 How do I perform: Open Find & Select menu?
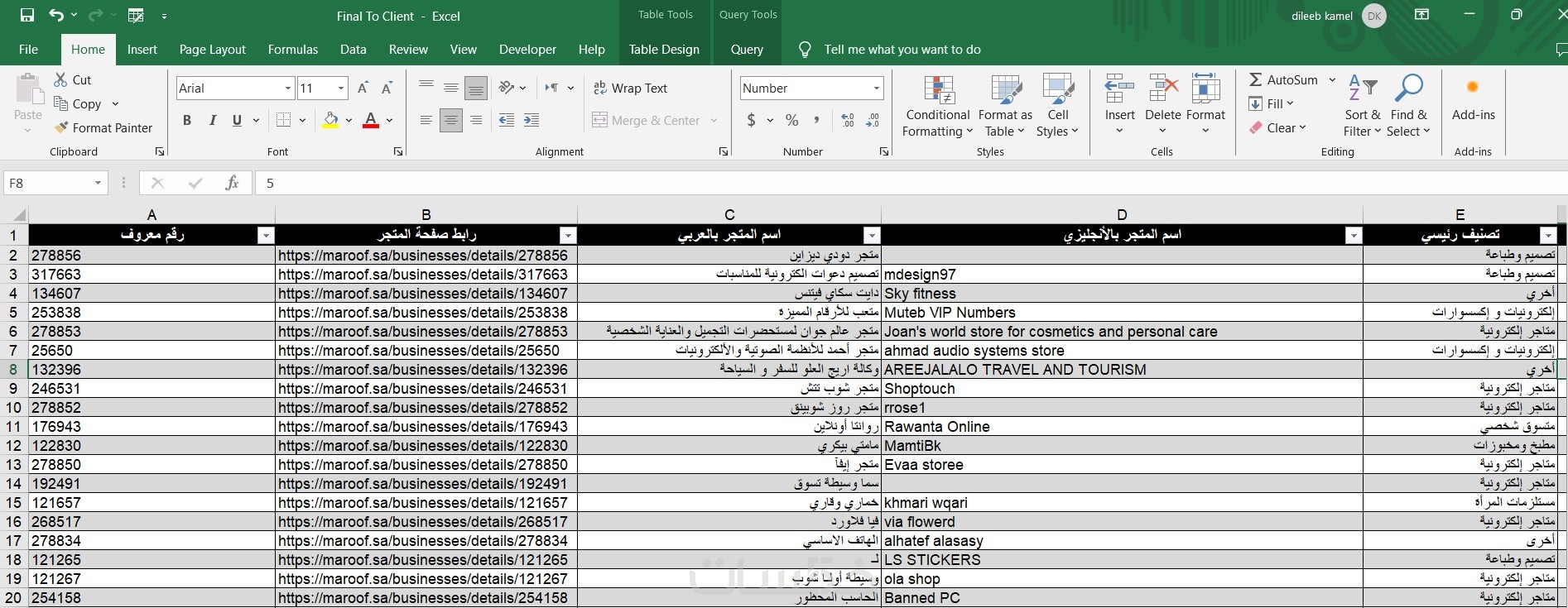click(x=1409, y=107)
